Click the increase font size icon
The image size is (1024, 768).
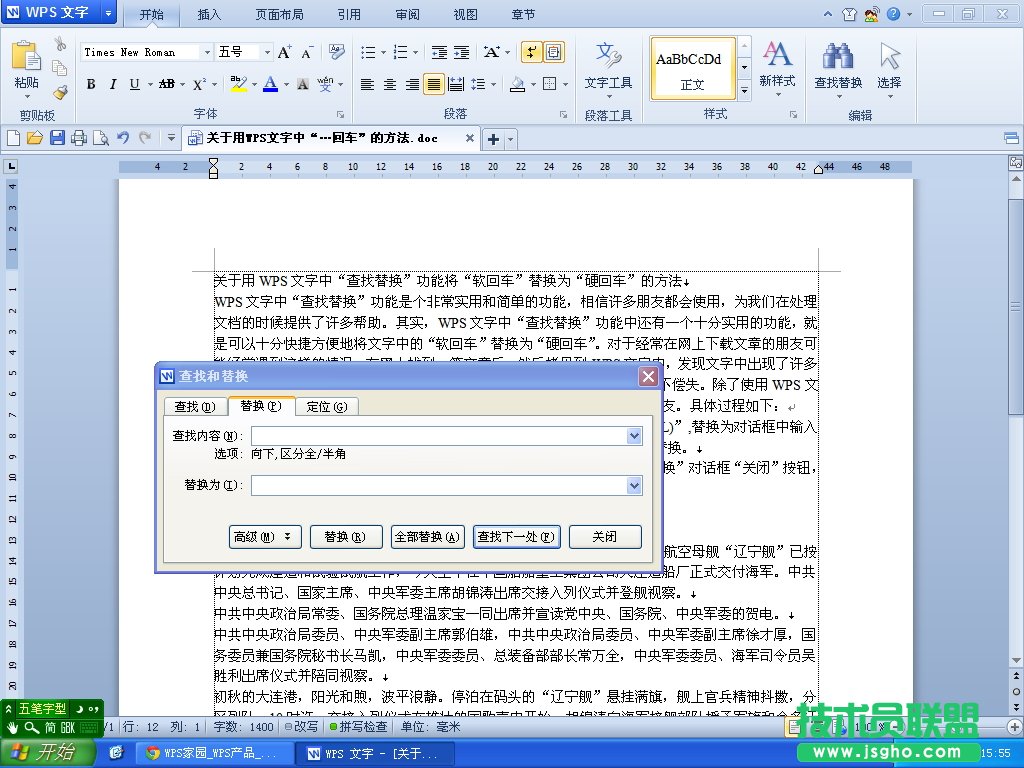(x=284, y=52)
